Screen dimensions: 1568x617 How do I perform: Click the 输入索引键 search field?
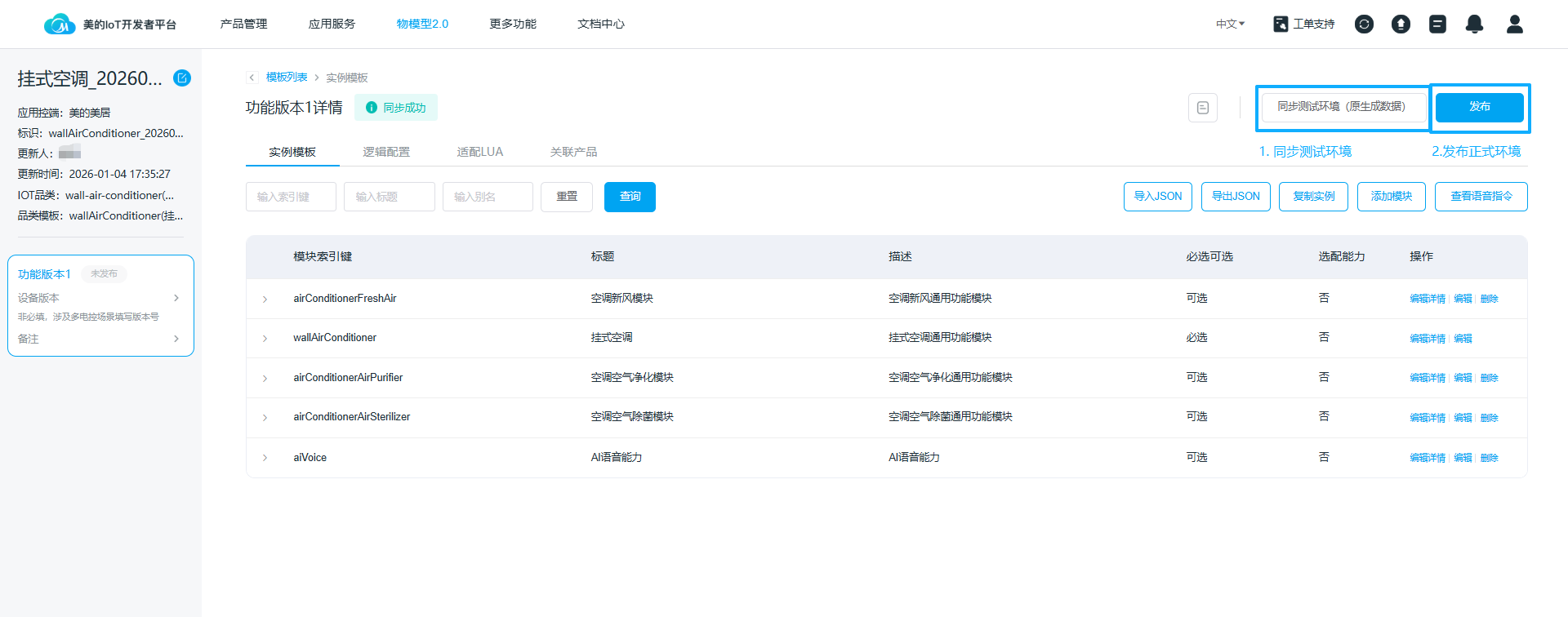pyautogui.click(x=291, y=197)
